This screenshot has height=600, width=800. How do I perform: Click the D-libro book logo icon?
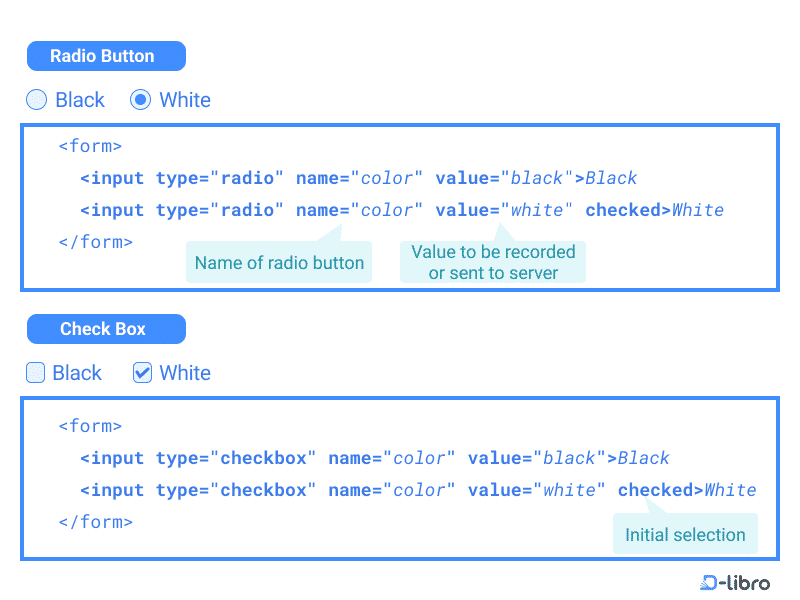pyautogui.click(x=707, y=583)
